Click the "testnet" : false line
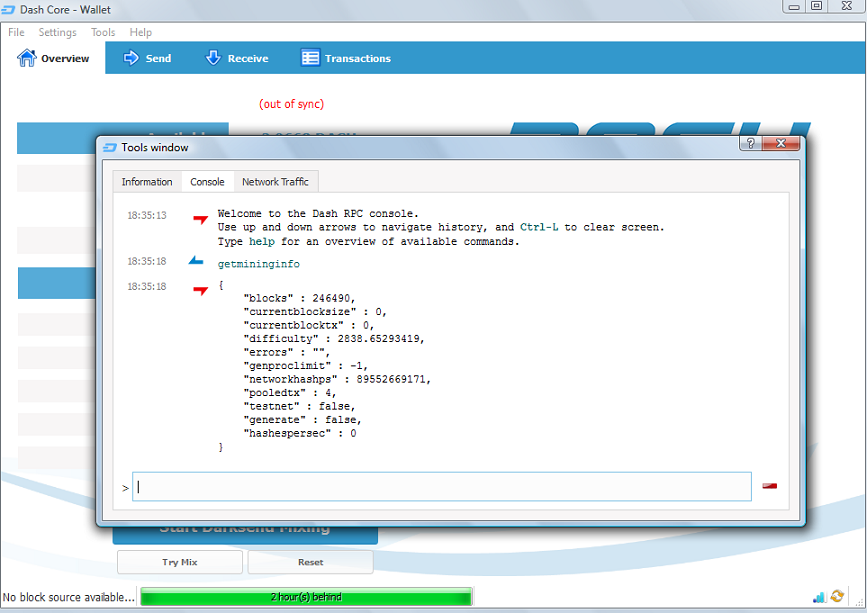The image size is (867, 613). (299, 406)
